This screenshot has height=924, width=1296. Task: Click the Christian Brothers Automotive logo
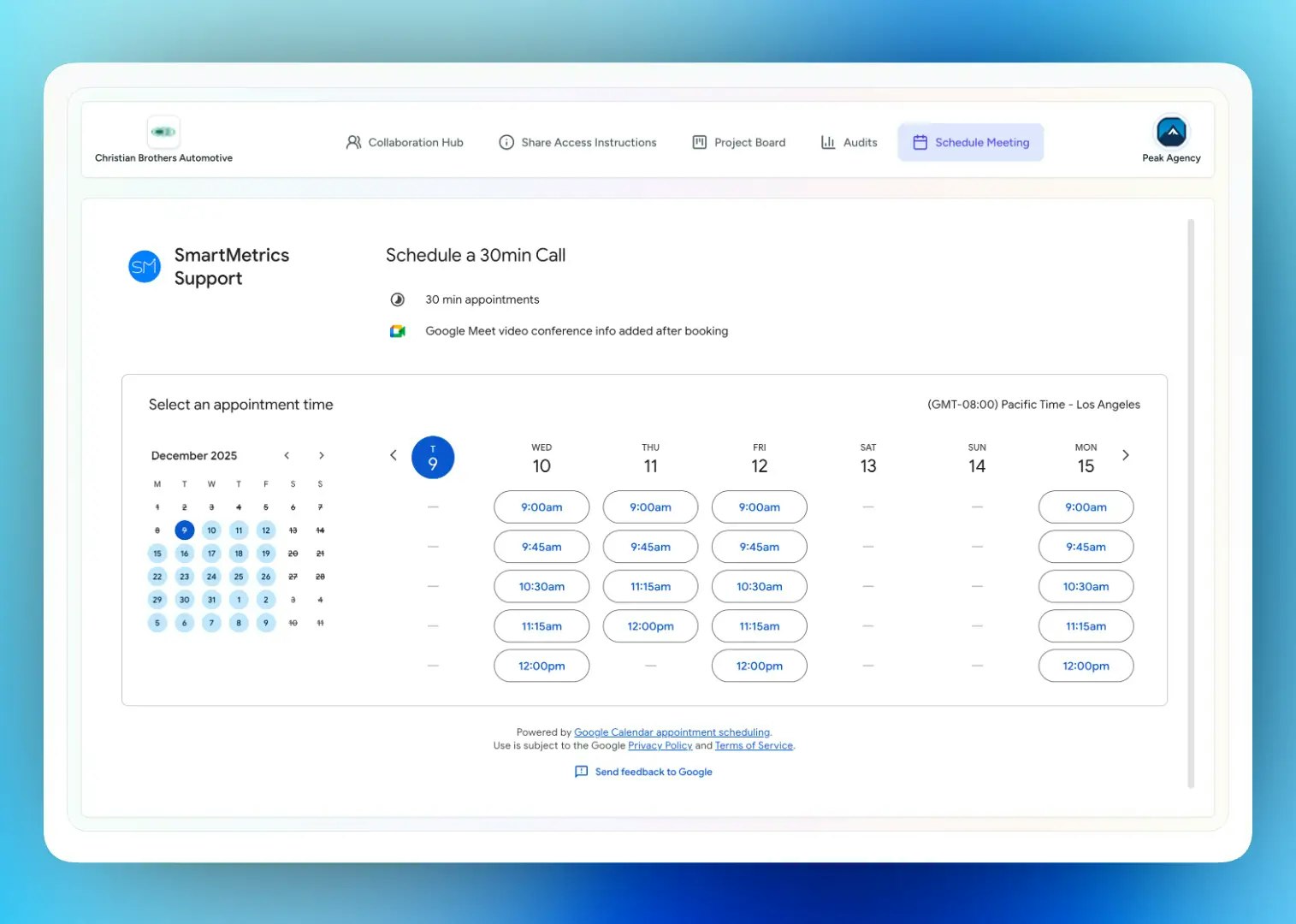163,131
